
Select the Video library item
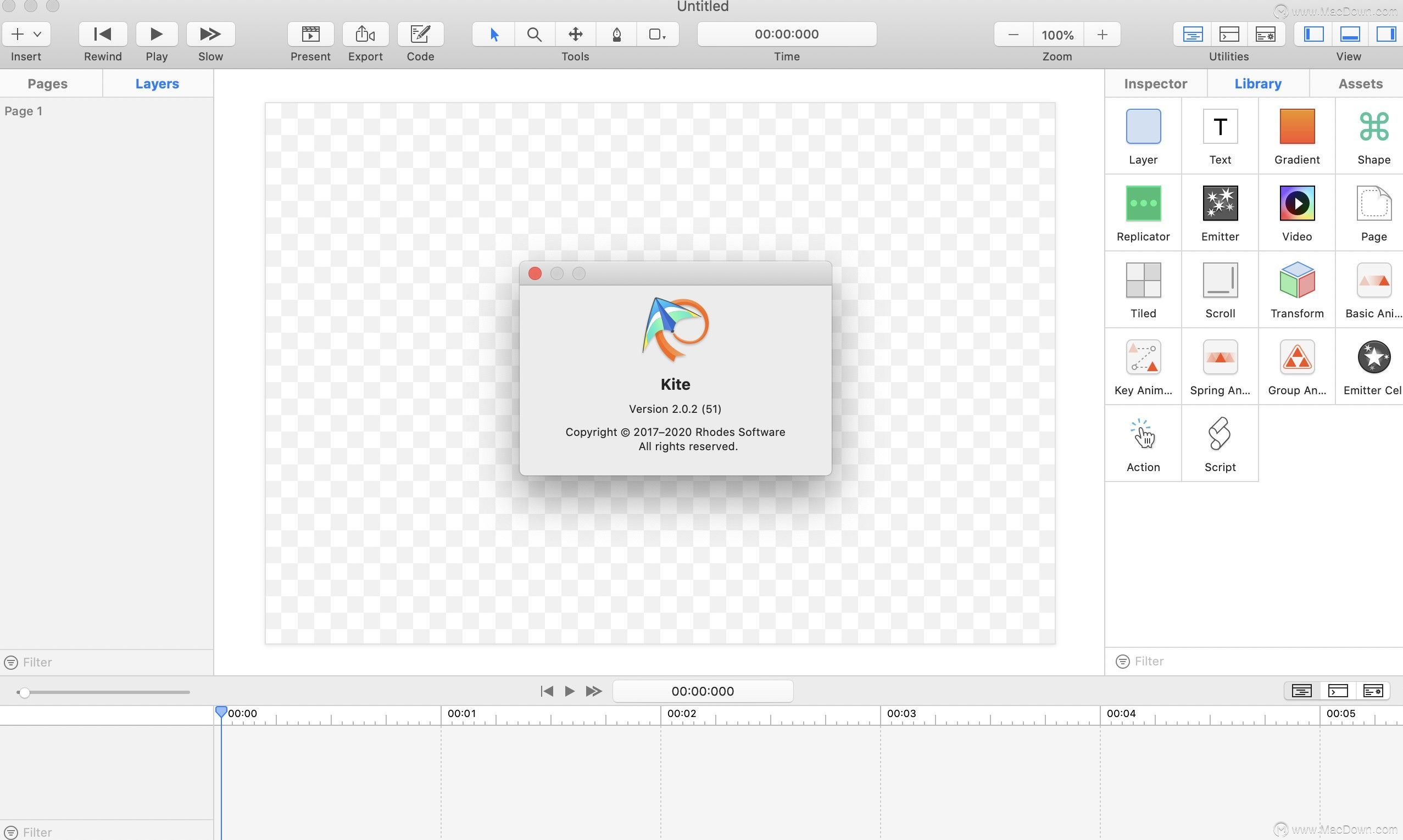pos(1296,213)
